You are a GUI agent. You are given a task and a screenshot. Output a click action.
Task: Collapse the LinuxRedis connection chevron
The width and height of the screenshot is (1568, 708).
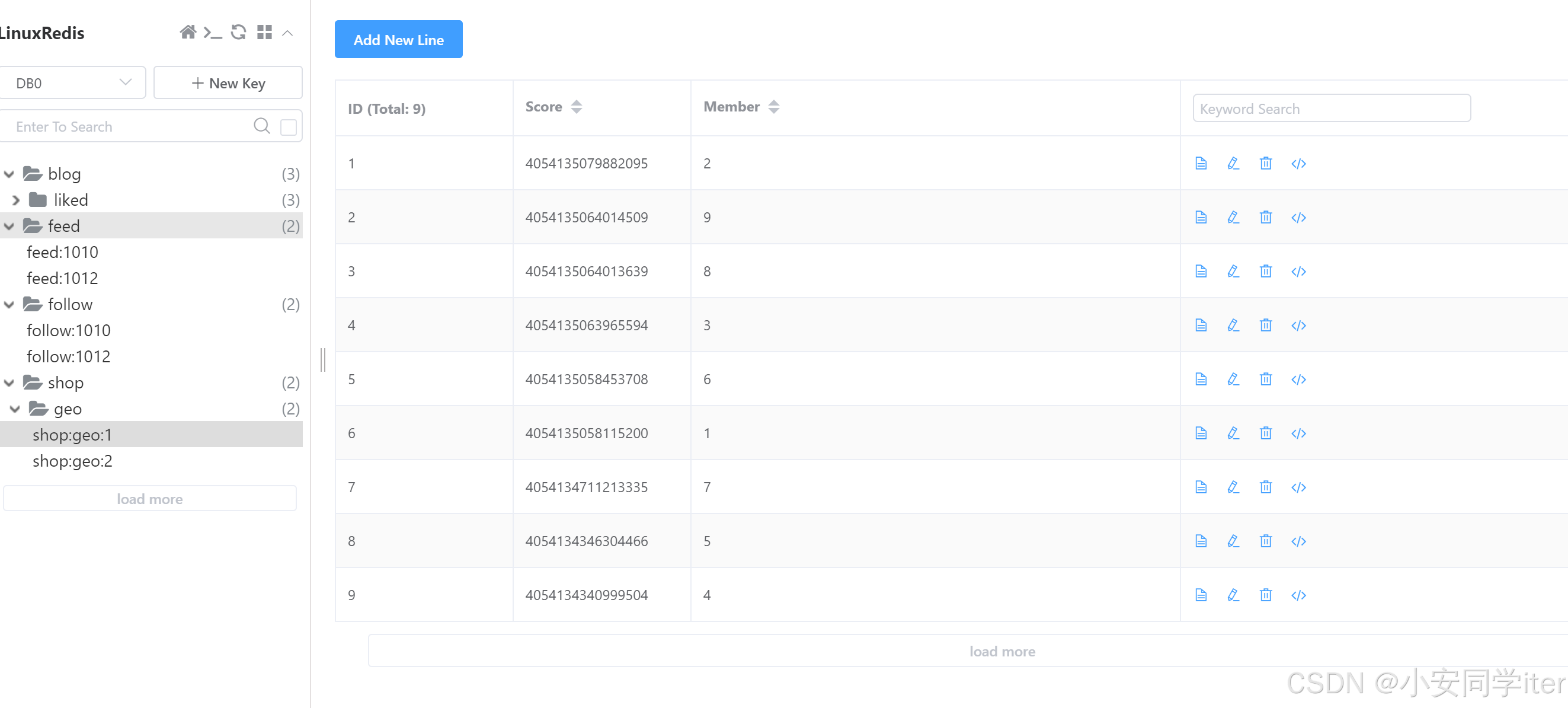click(x=288, y=33)
